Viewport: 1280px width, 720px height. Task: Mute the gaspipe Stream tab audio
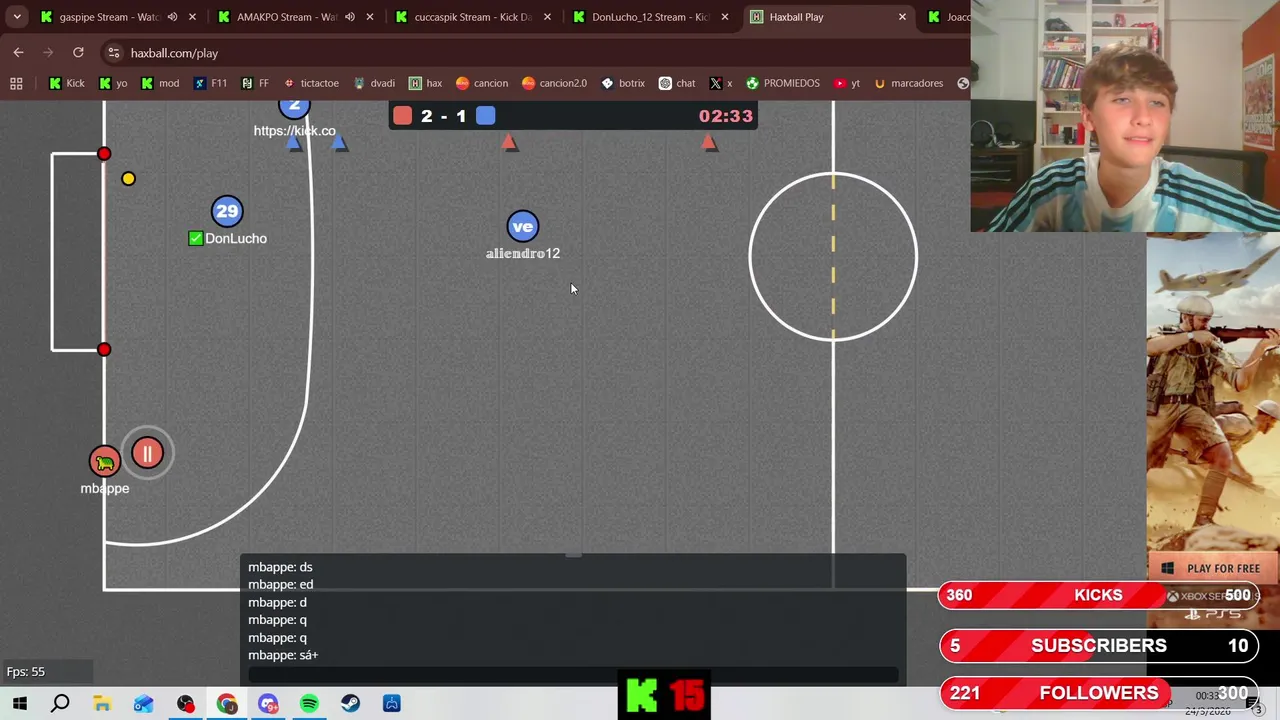[x=172, y=17]
